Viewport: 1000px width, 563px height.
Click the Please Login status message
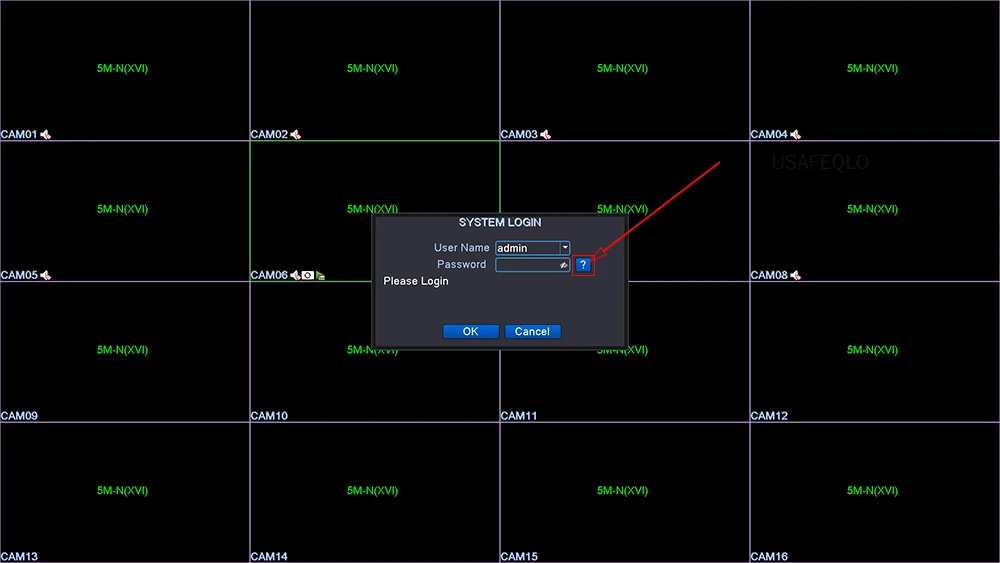[416, 281]
